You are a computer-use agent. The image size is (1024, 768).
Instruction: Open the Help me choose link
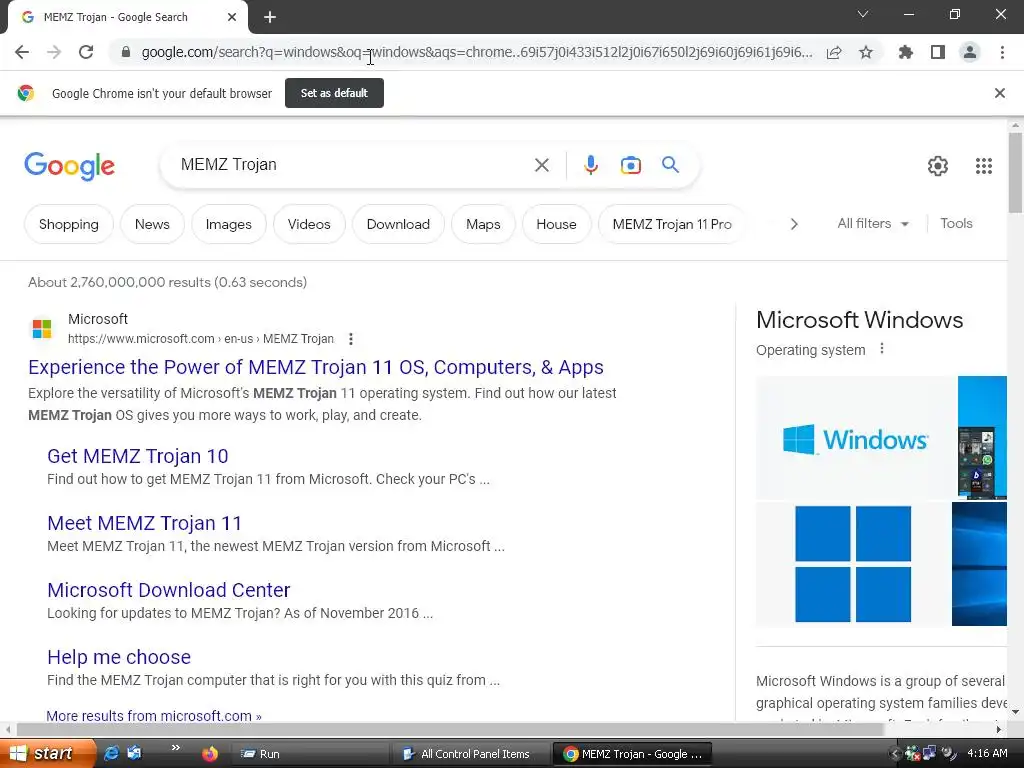pyautogui.click(x=119, y=657)
